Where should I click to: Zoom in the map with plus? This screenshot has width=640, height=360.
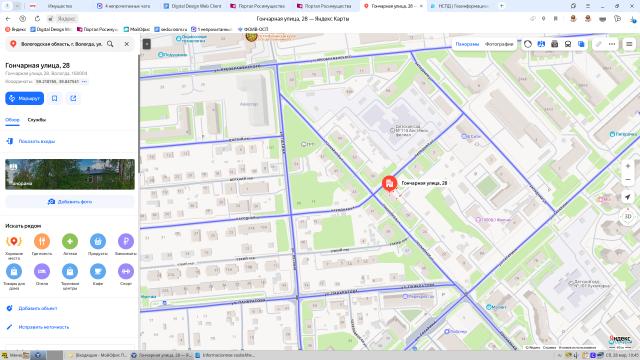(628, 166)
